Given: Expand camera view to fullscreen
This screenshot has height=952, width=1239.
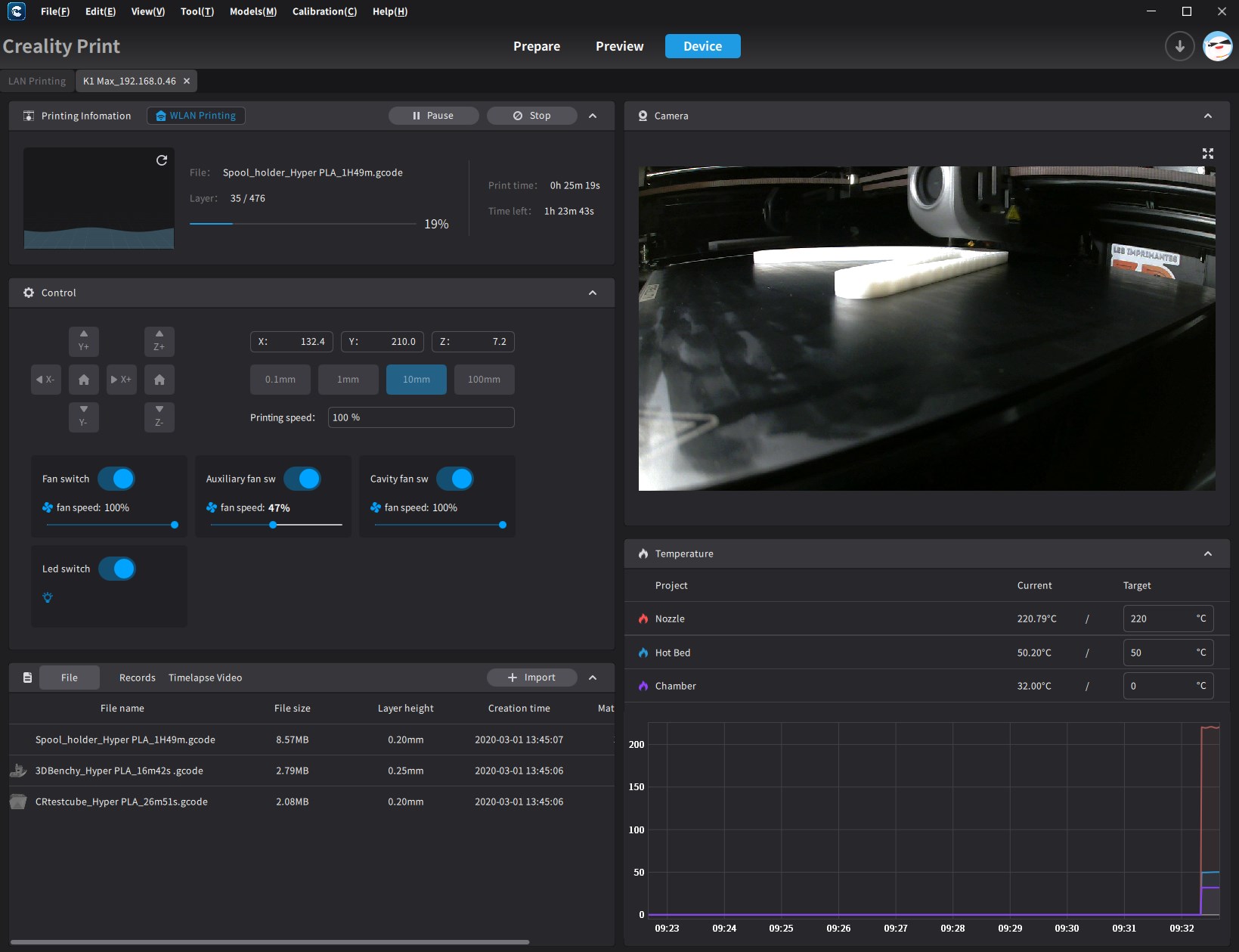Looking at the screenshot, I should coord(1207,153).
